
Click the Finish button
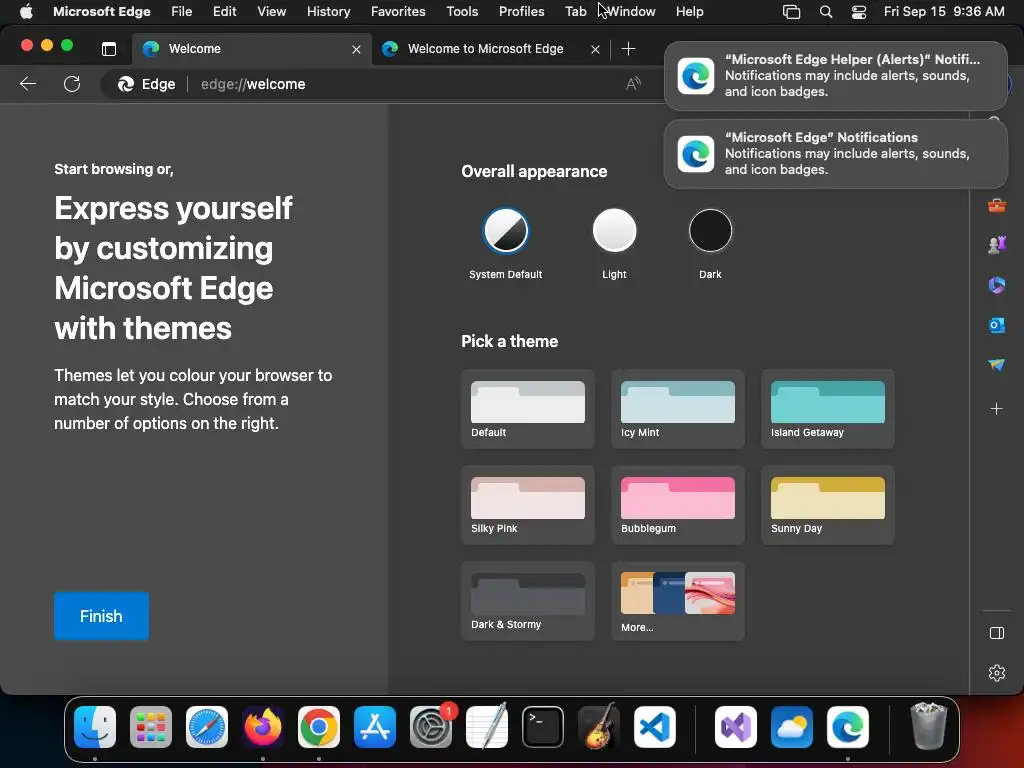(101, 616)
